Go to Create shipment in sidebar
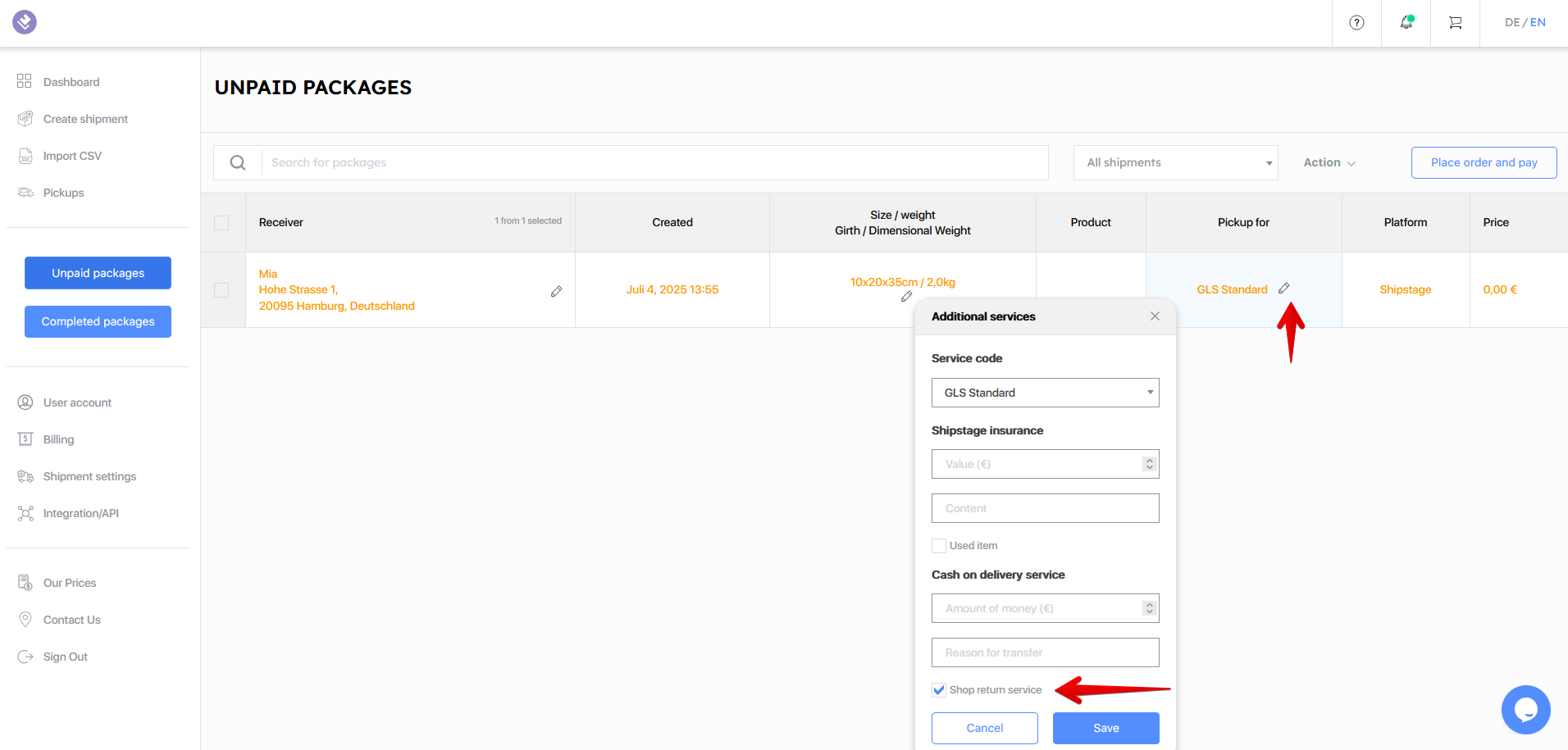 tap(85, 119)
